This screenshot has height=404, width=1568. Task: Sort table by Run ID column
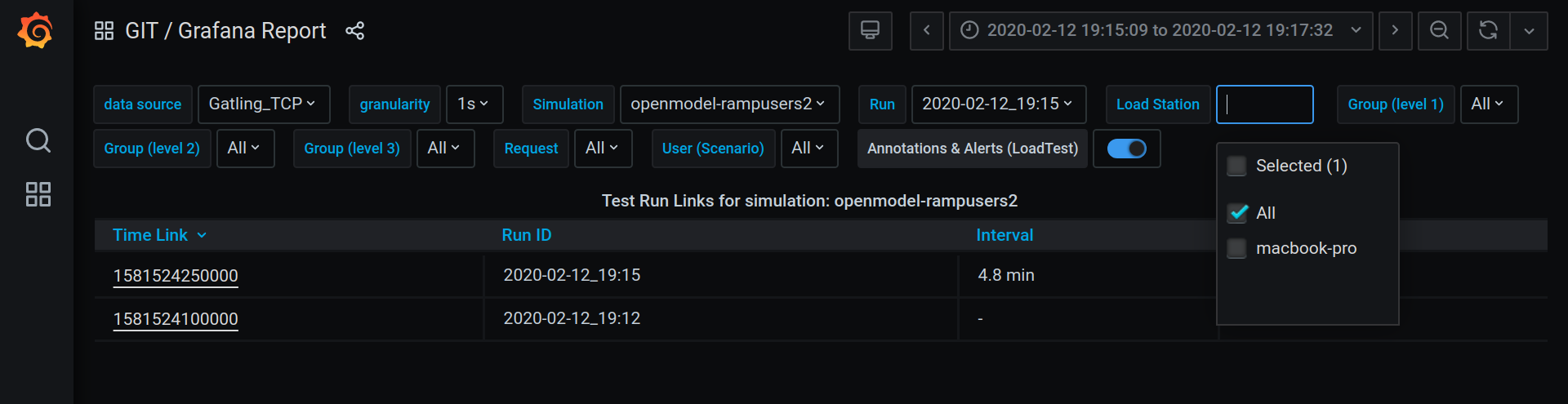coord(527,235)
